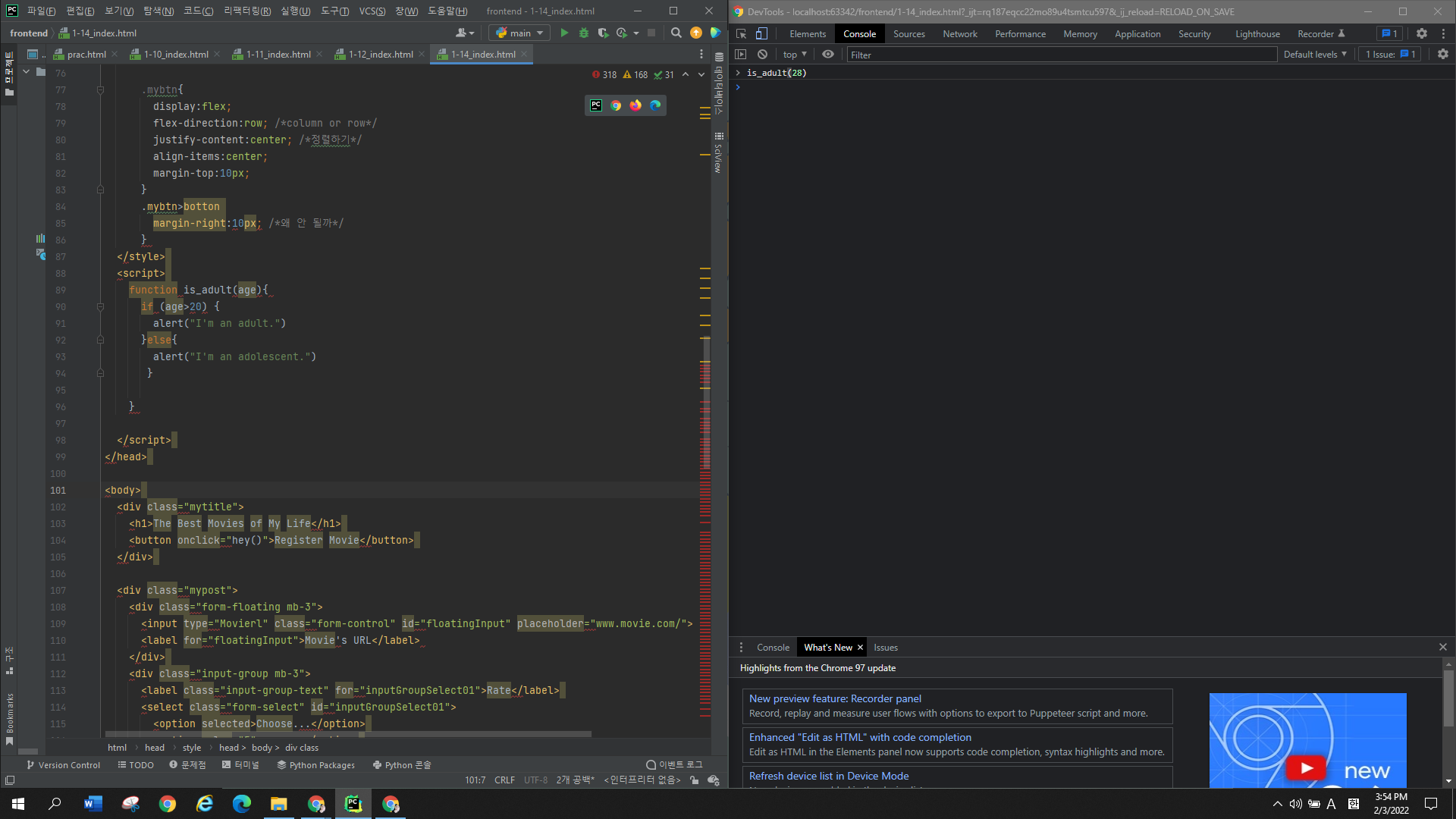The width and height of the screenshot is (1456, 819).
Task: Open preview in Firefox from editor browser popup
Action: [x=635, y=105]
